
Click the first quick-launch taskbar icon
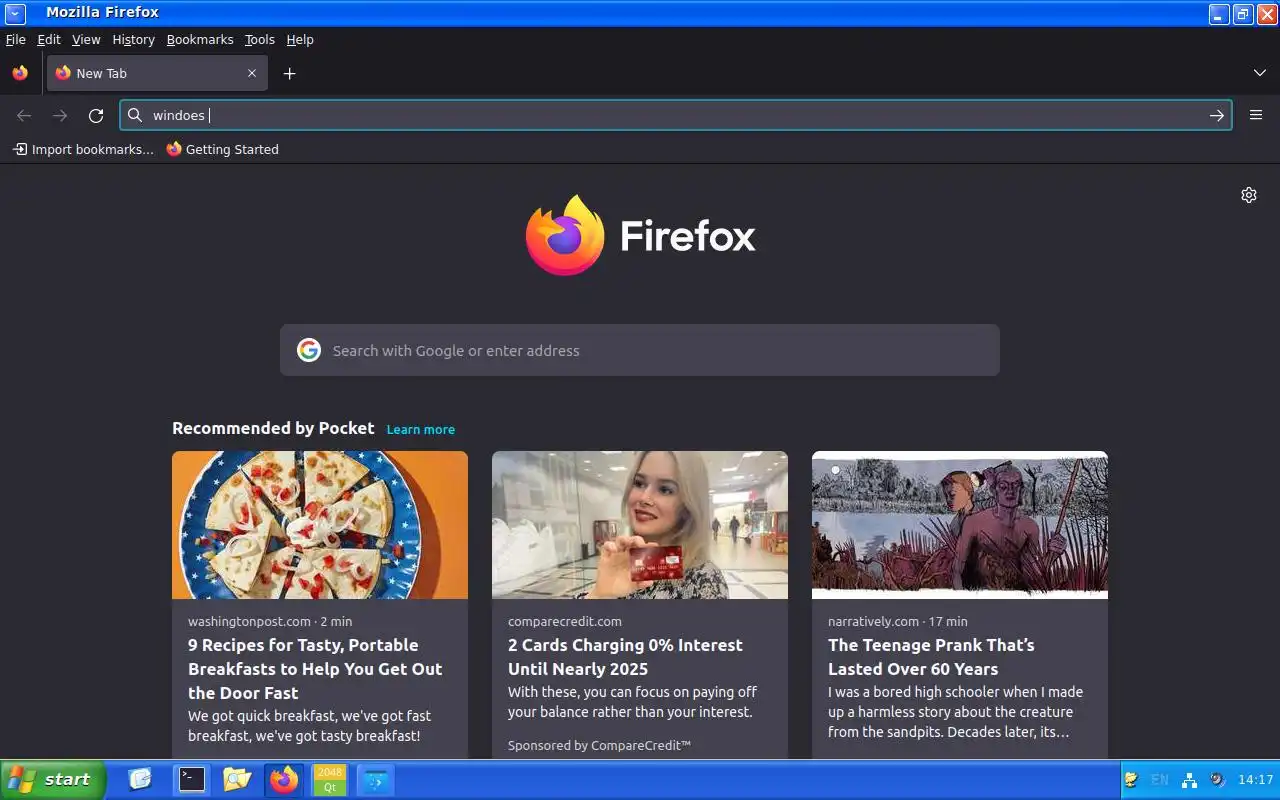coord(140,779)
